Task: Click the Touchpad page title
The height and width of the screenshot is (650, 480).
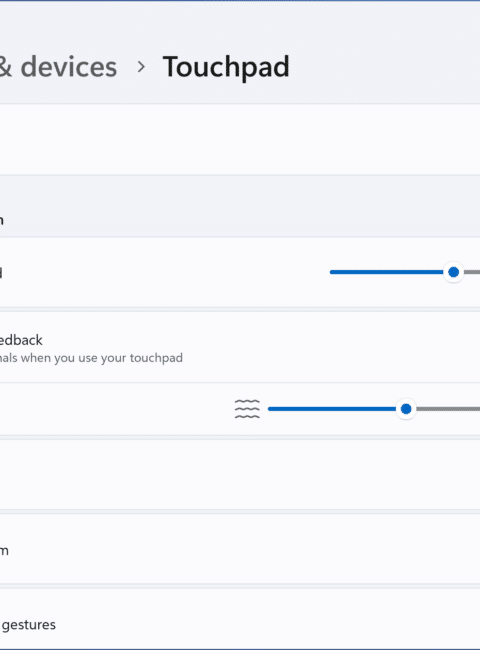Action: [226, 67]
